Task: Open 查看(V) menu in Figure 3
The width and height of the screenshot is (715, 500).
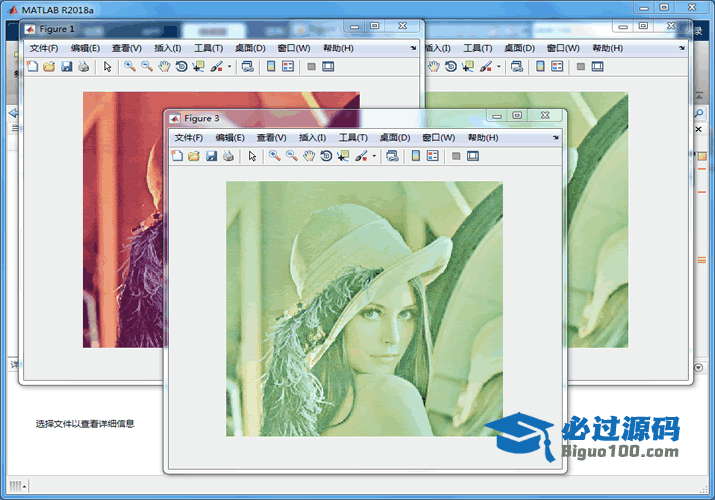Action: (271, 138)
